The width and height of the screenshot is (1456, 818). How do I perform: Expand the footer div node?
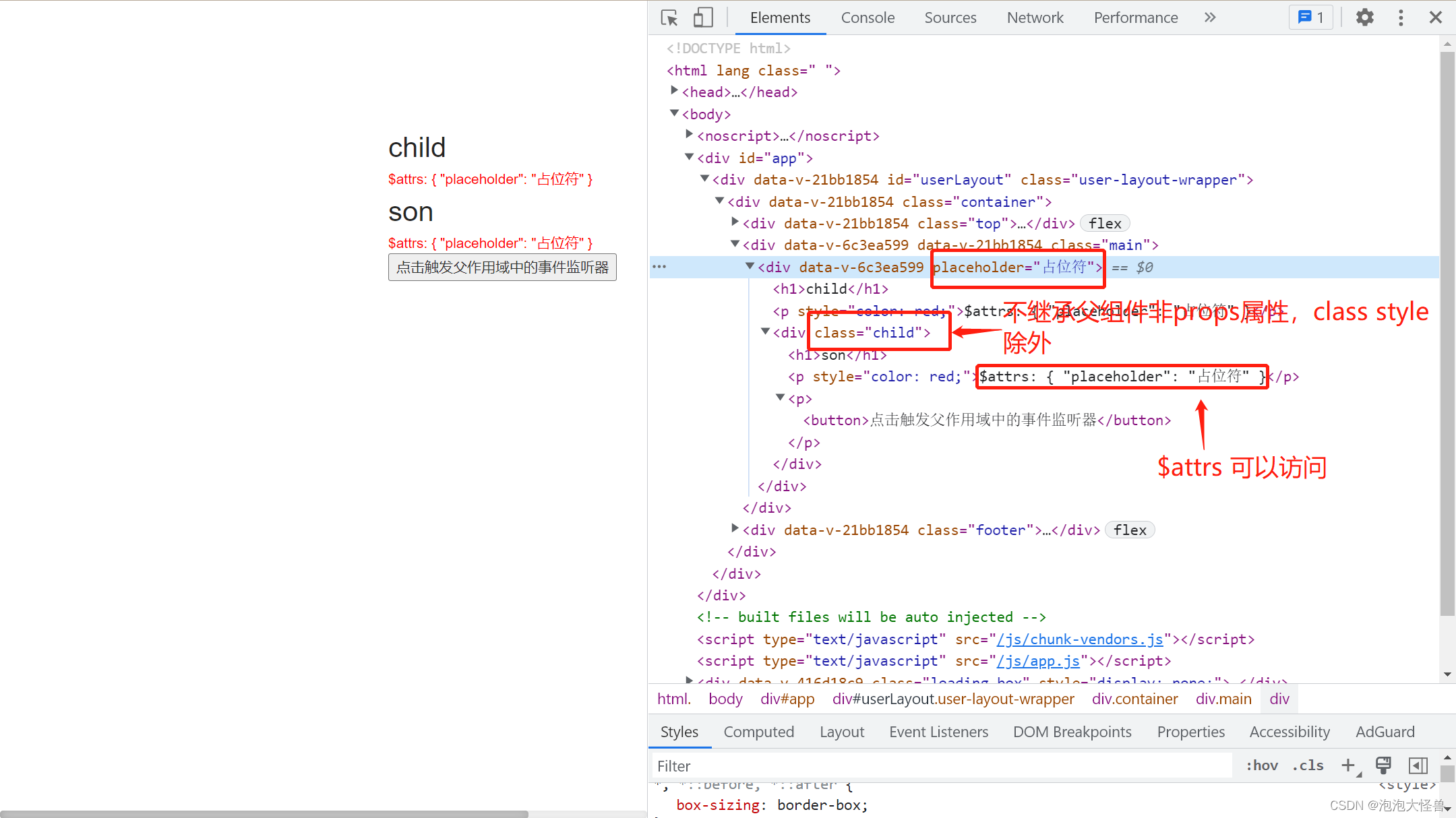735,529
